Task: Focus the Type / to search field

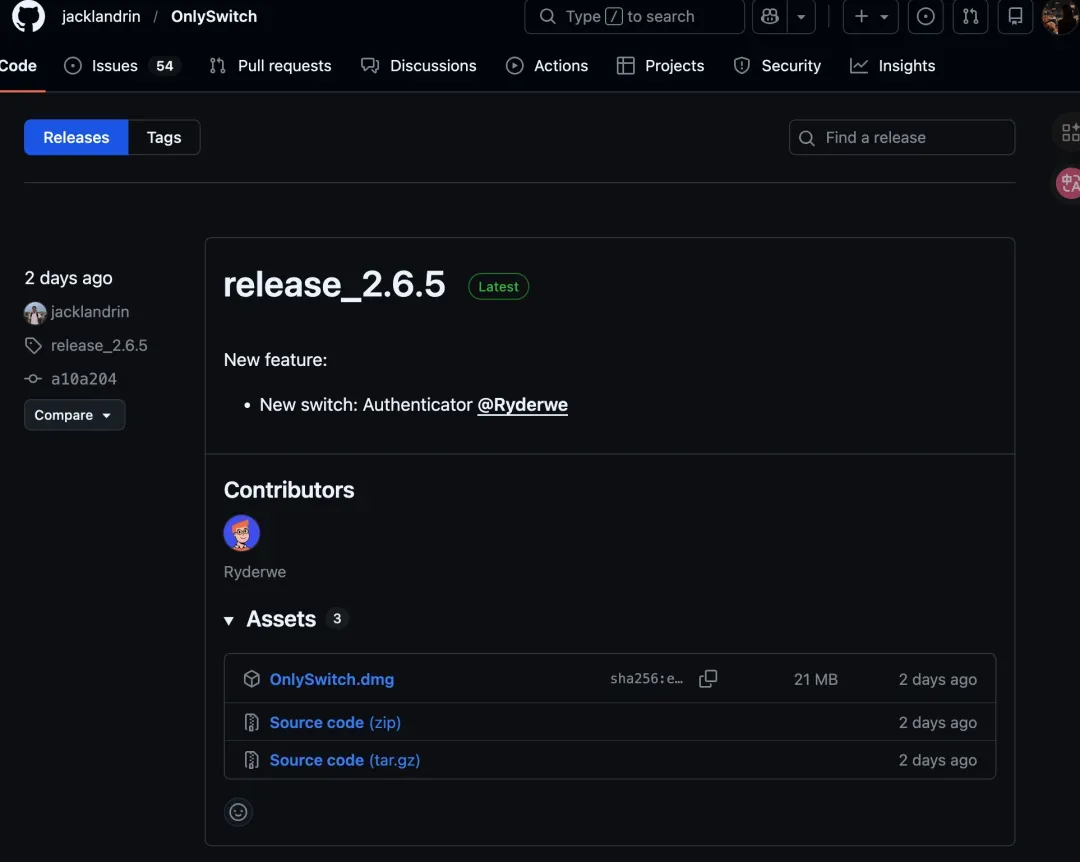Action: tap(634, 17)
